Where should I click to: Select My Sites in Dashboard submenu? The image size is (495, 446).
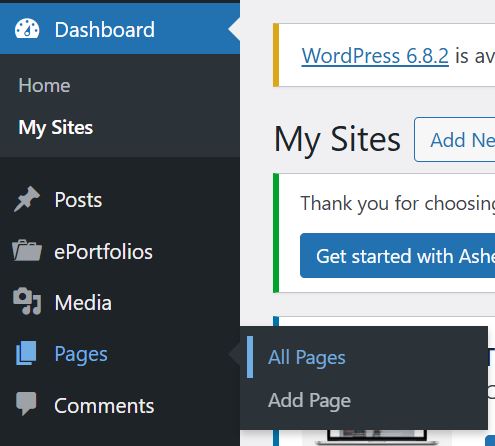point(56,128)
